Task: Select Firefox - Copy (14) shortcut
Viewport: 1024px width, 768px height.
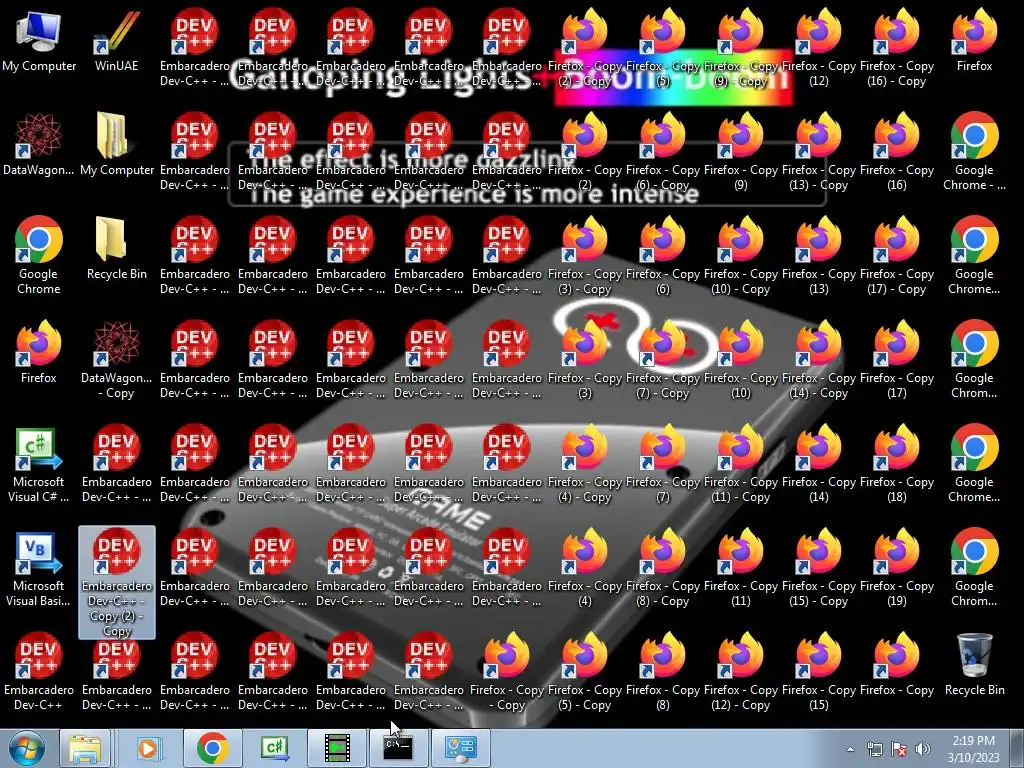Action: [x=818, y=464]
